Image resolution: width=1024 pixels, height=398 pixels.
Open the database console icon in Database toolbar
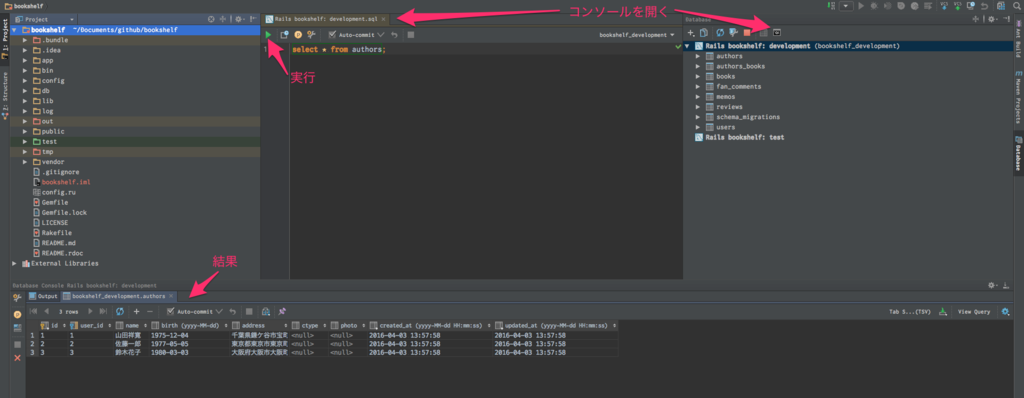point(777,32)
